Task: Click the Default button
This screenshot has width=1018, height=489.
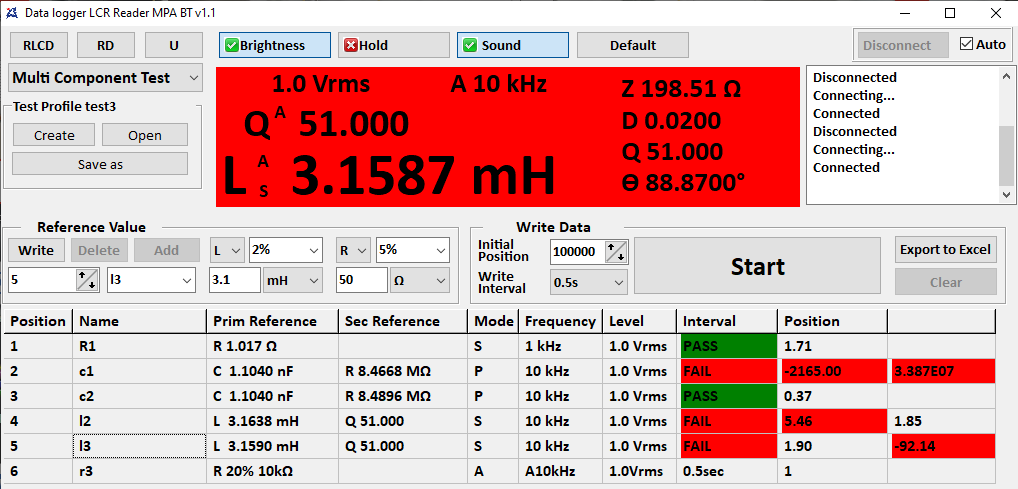Action: (x=633, y=45)
